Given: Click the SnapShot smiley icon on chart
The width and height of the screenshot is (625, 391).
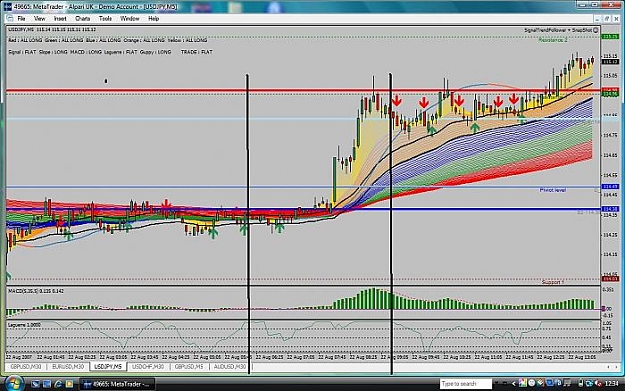Looking at the screenshot, I should [x=596, y=30].
